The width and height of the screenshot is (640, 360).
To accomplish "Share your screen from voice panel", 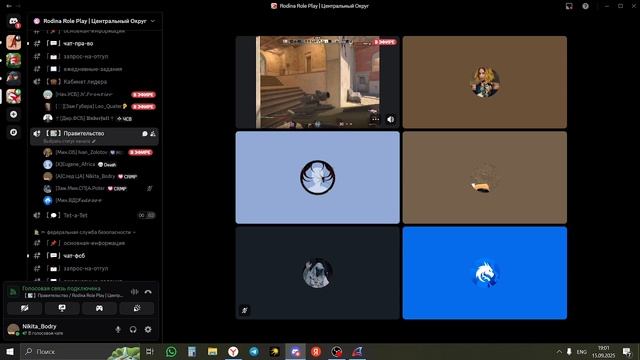I will (62, 308).
